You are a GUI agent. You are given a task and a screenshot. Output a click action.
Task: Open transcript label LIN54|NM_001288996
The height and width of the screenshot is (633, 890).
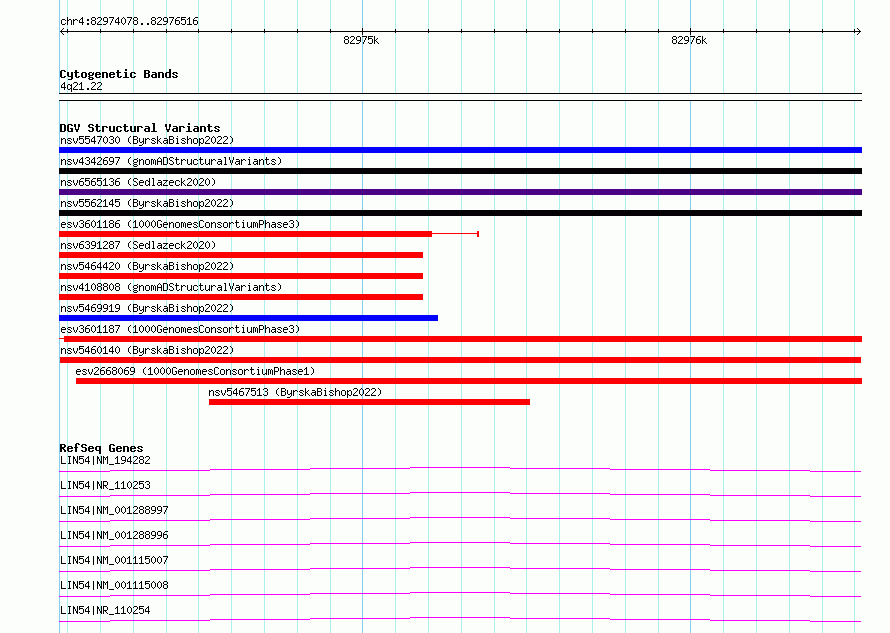coord(114,535)
